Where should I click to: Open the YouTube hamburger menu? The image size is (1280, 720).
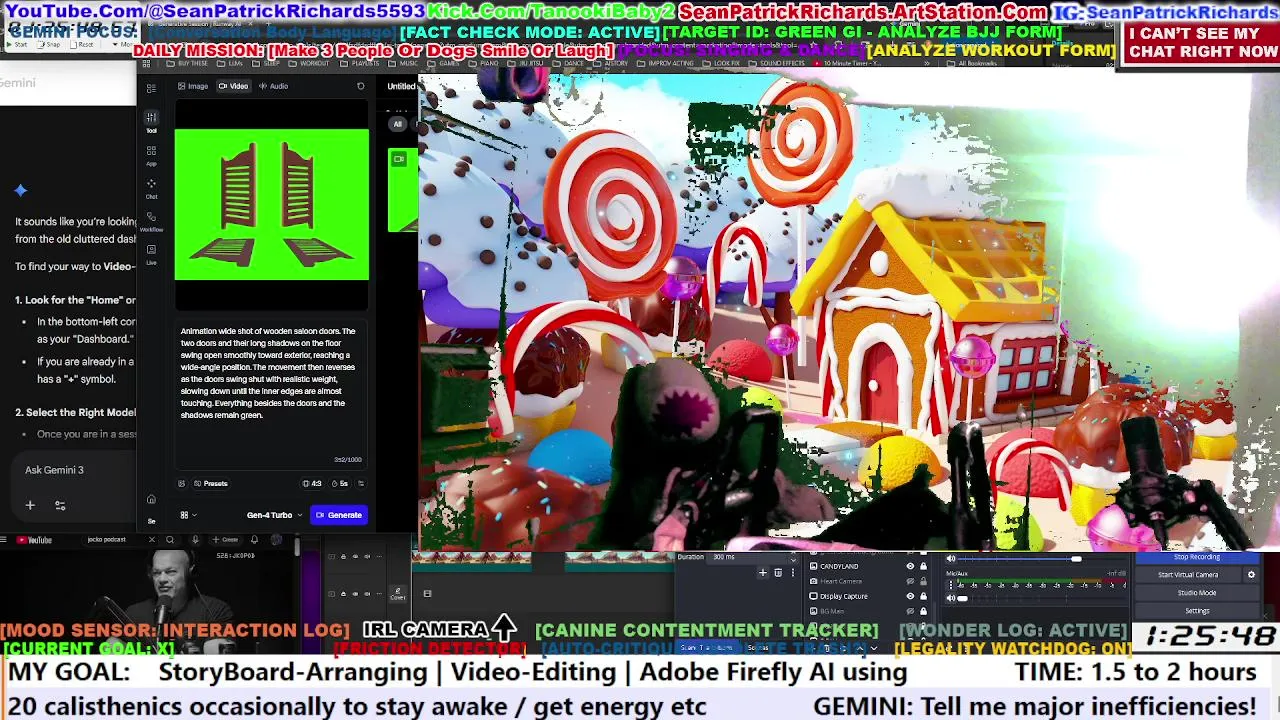(x=4, y=539)
